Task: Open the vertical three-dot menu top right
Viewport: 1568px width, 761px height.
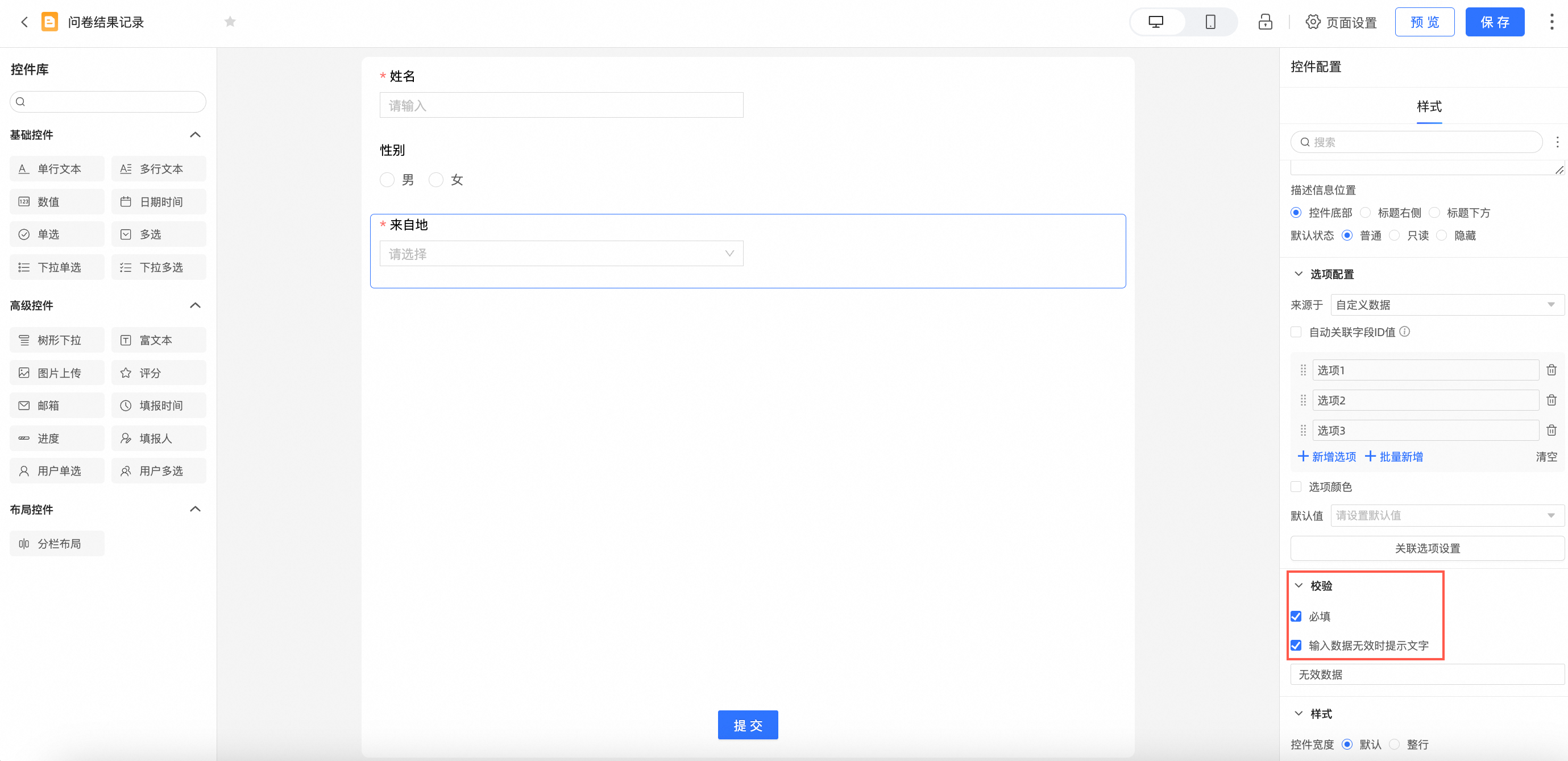Action: [x=1551, y=22]
